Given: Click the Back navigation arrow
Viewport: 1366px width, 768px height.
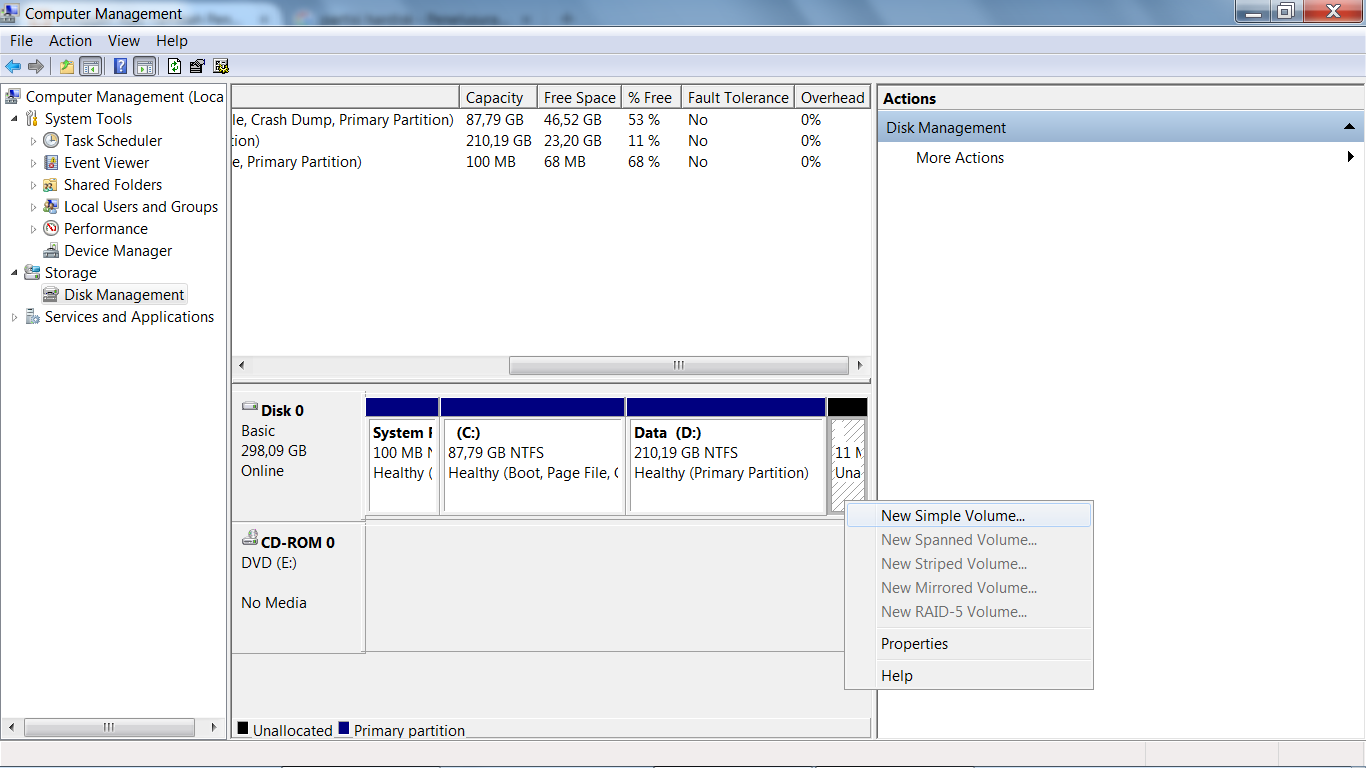Looking at the screenshot, I should pos(13,66).
